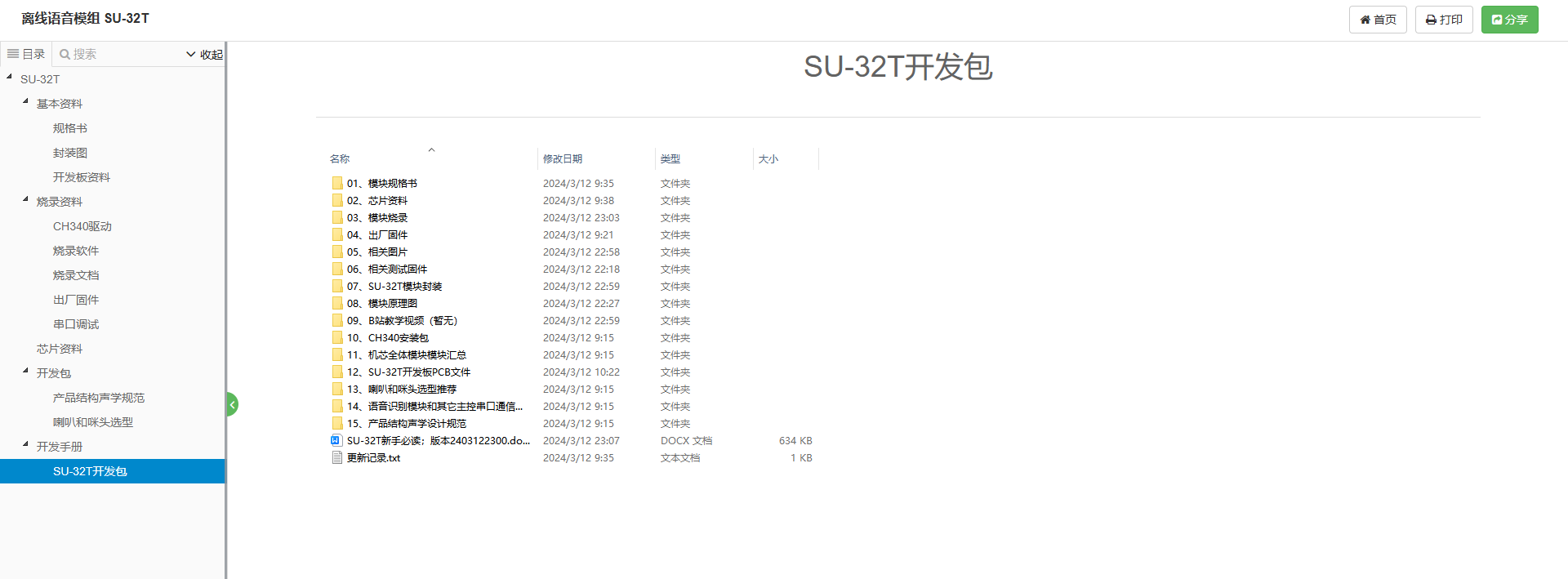Collapse the 开发包 tree node arrow
The height and width of the screenshot is (579, 1568).
[x=25, y=371]
